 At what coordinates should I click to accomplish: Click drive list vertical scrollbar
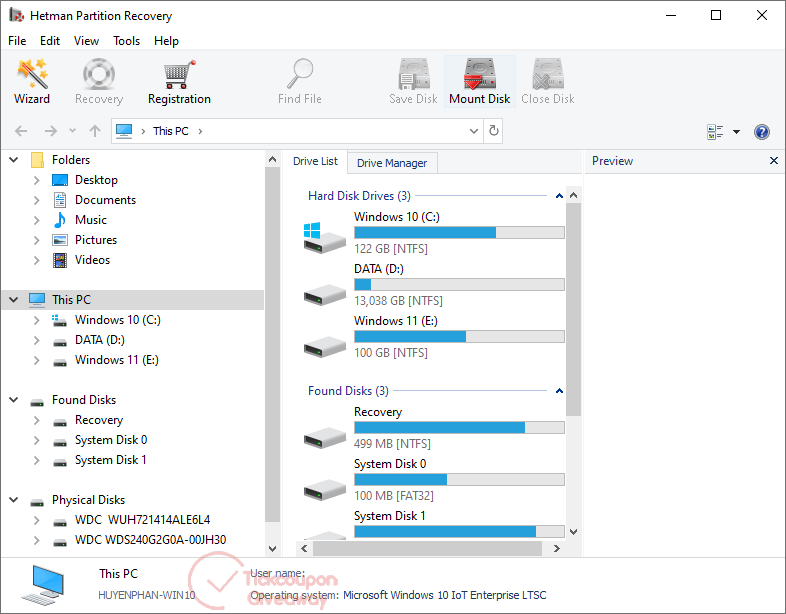pyautogui.click(x=573, y=309)
